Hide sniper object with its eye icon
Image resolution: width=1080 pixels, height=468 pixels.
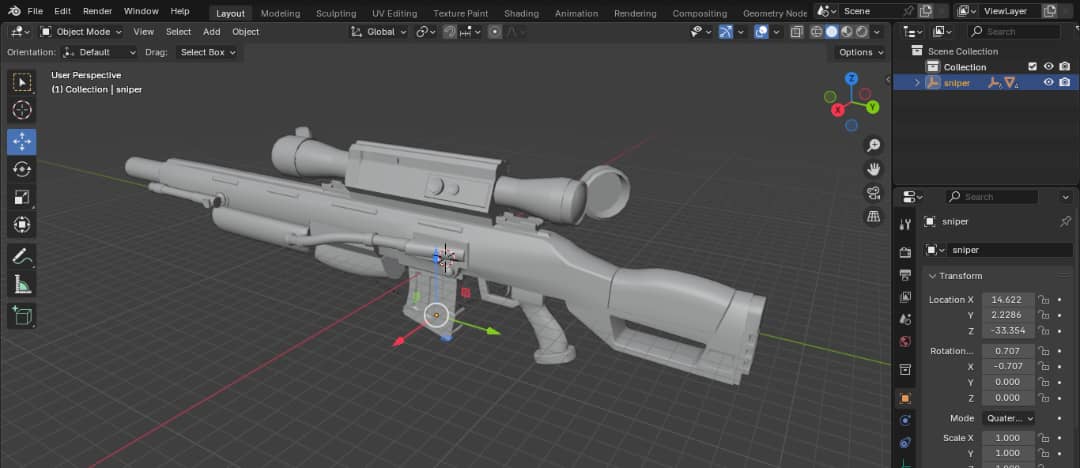click(x=1048, y=82)
